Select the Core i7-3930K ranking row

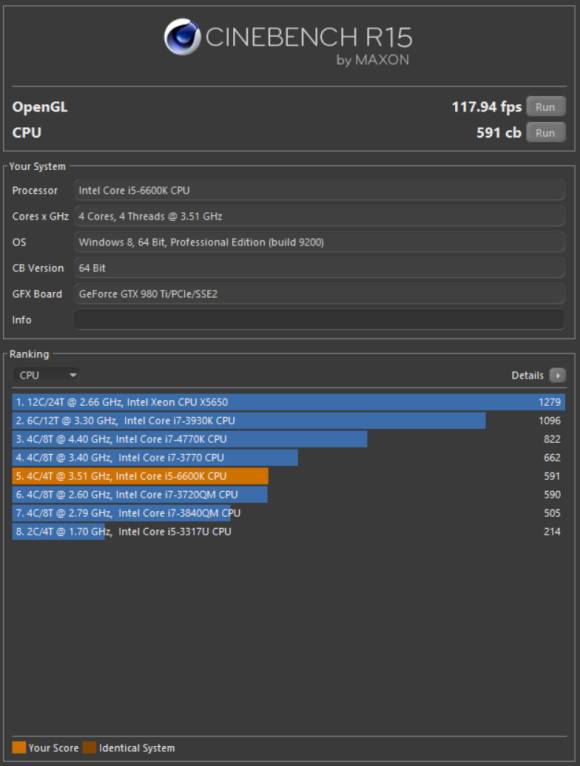click(x=289, y=421)
